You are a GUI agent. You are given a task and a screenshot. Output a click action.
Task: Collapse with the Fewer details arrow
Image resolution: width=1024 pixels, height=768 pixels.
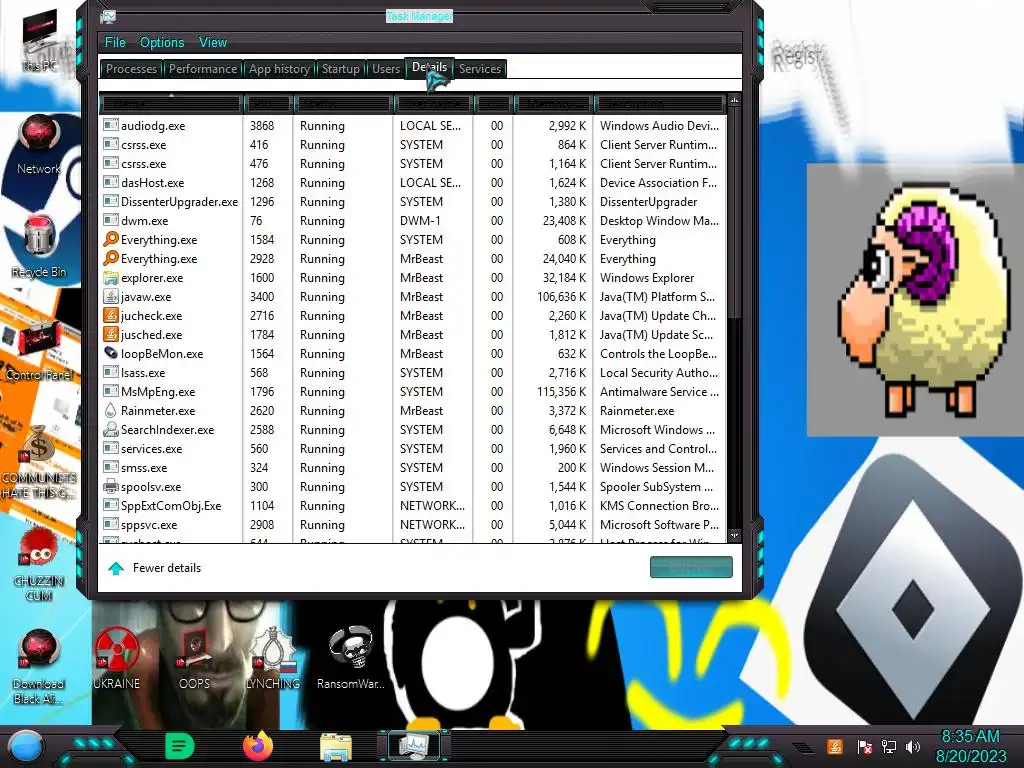point(116,568)
